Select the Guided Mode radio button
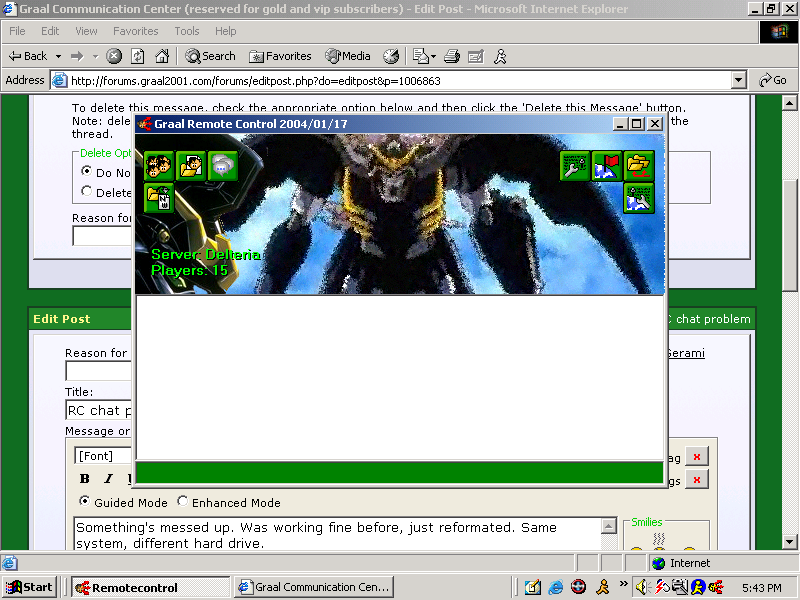 (x=84, y=501)
